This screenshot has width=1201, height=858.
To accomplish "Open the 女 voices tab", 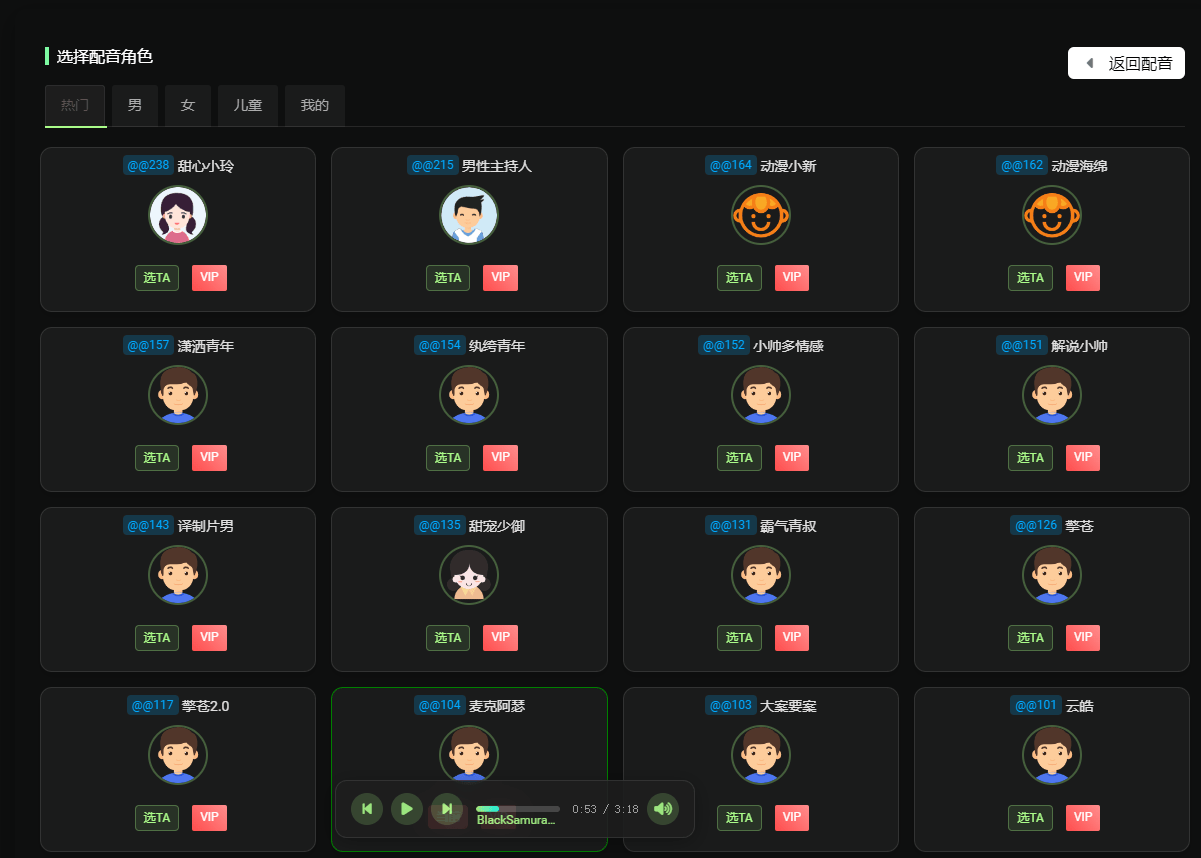I will 188,105.
